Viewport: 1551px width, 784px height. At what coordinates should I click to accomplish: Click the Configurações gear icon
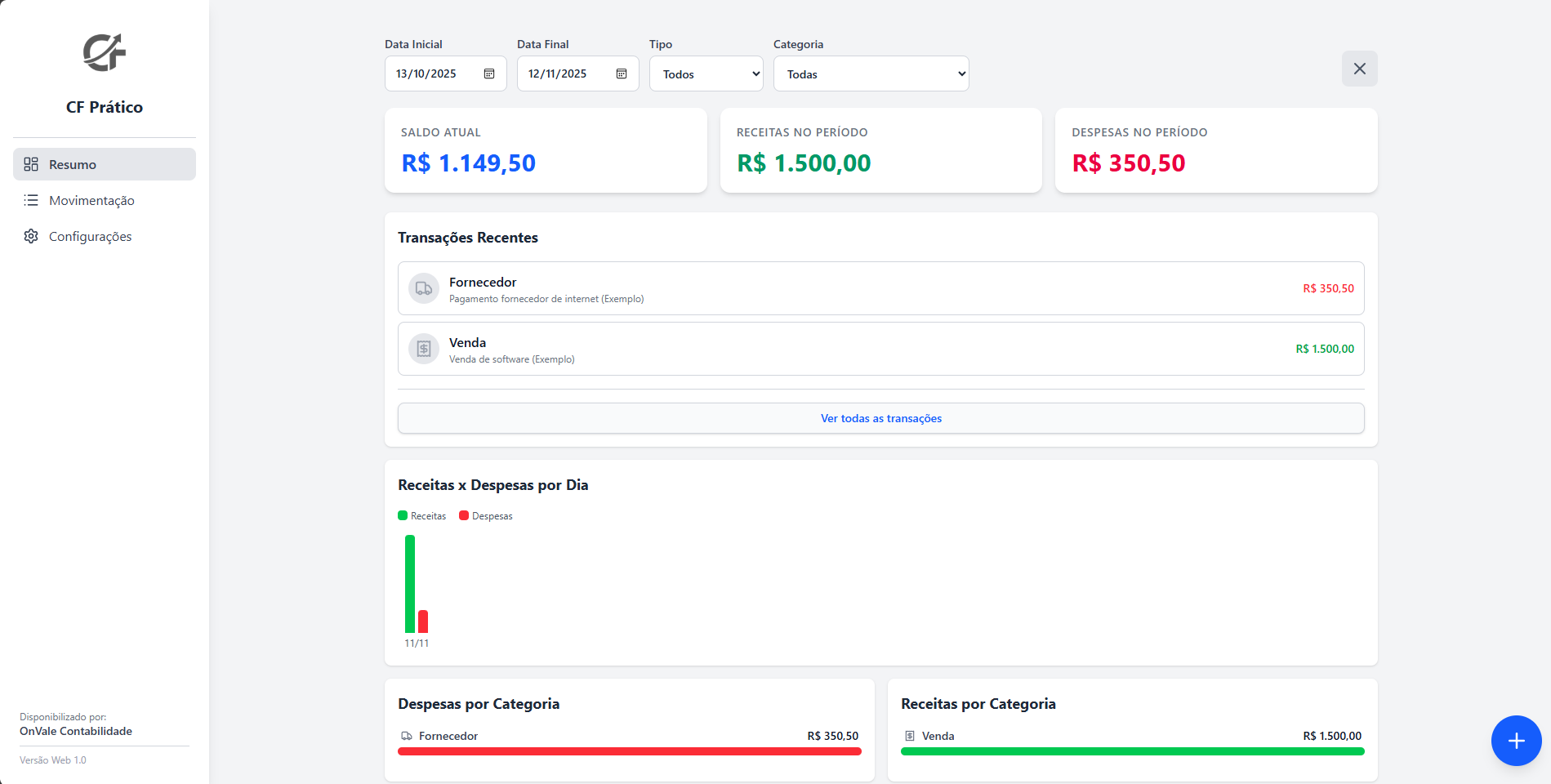pyautogui.click(x=31, y=236)
